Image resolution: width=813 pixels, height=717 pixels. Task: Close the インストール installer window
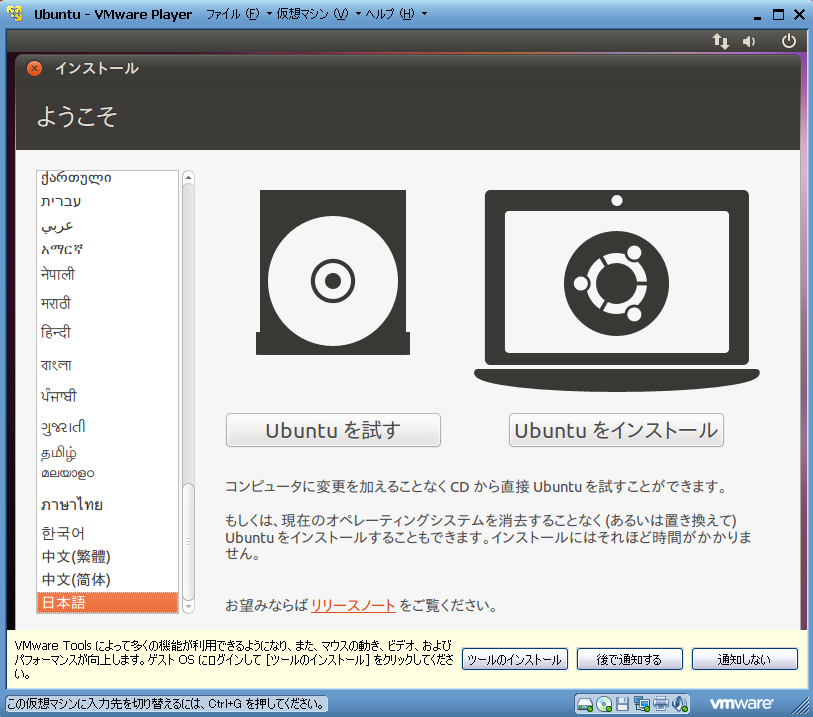[34, 68]
